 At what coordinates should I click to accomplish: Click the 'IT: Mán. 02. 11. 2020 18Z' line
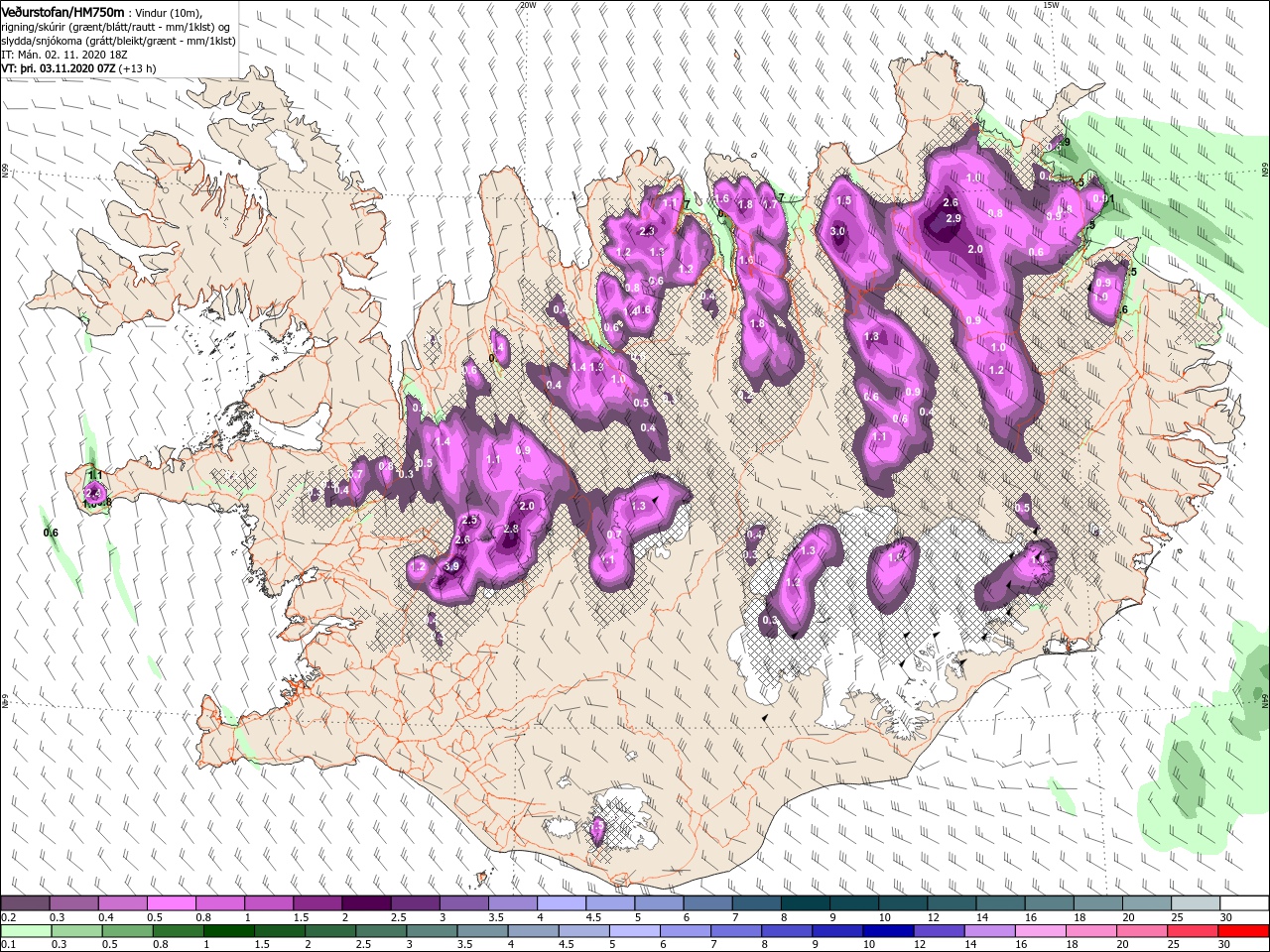(x=64, y=55)
